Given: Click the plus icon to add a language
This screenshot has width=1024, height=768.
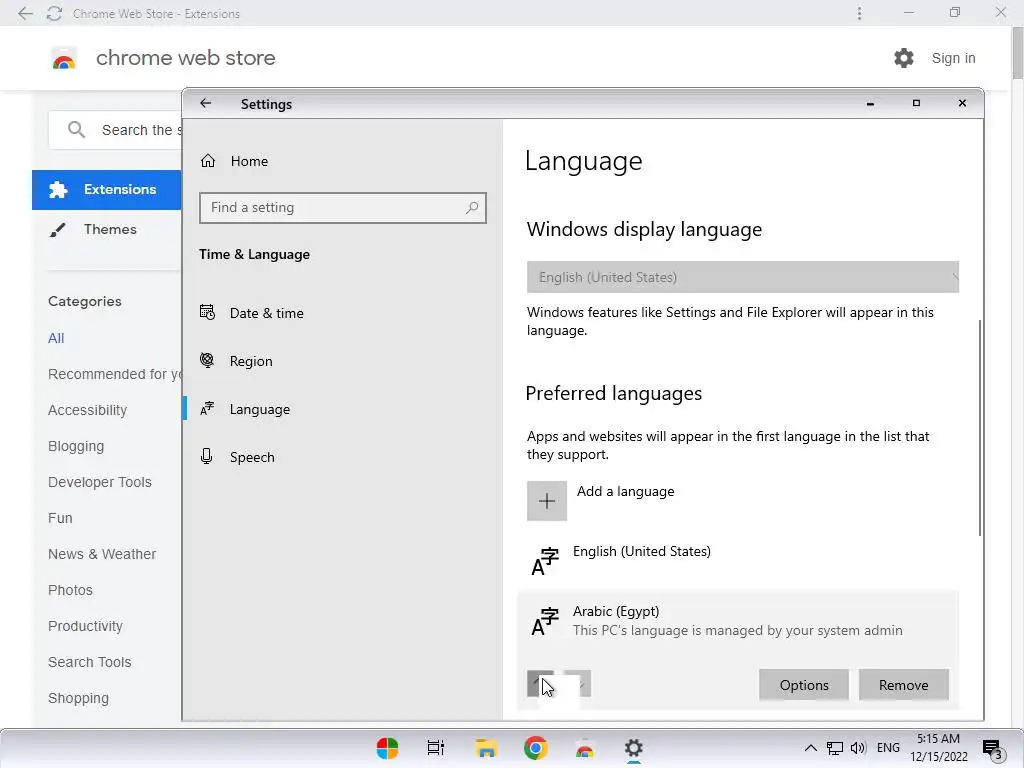Looking at the screenshot, I should [547, 501].
